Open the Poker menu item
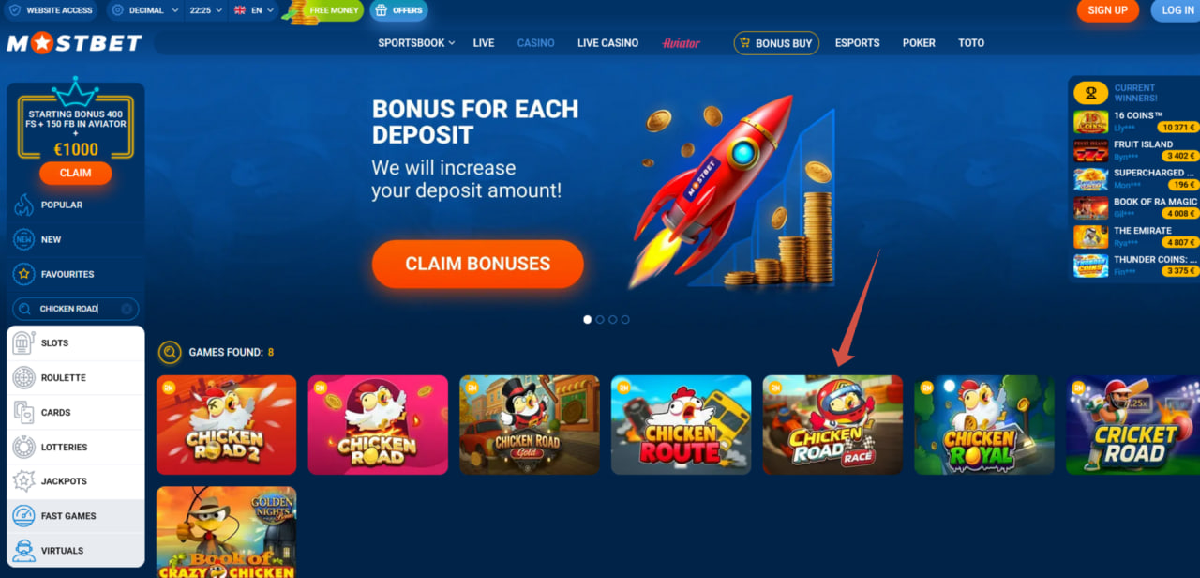The image size is (1200, 578). click(919, 43)
